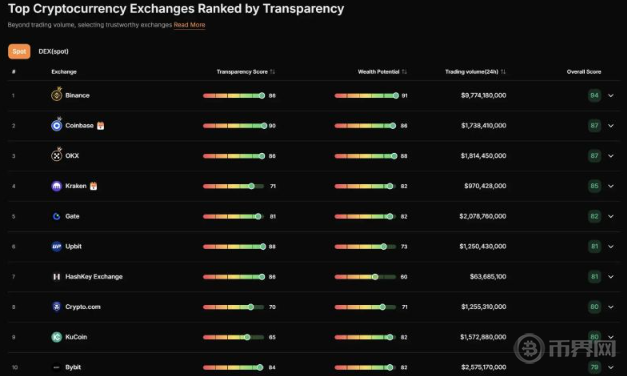Open the Binance exchange name link

point(77,96)
